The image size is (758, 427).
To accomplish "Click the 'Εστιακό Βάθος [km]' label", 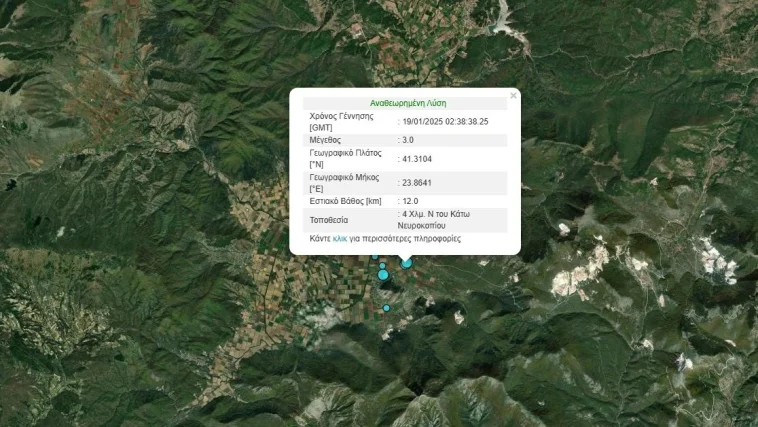I will 346,201.
